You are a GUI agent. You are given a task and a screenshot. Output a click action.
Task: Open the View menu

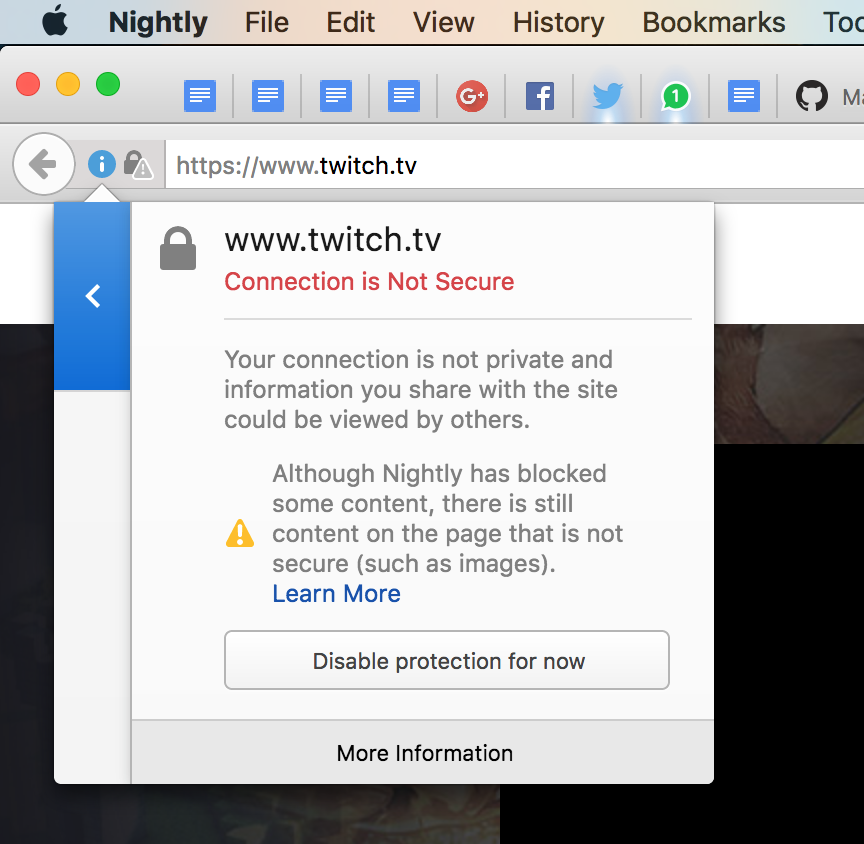(444, 22)
